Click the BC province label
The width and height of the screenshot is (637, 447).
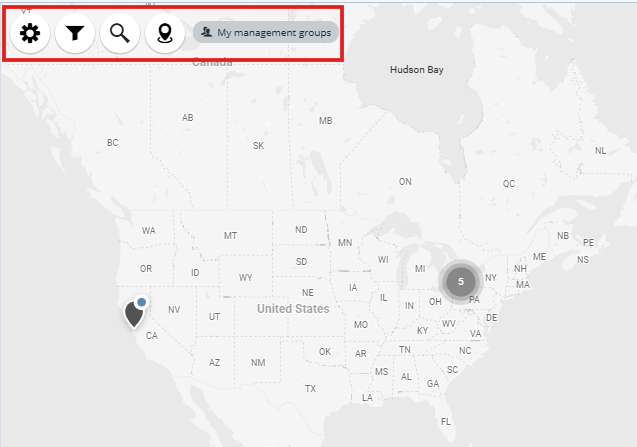coord(112,143)
